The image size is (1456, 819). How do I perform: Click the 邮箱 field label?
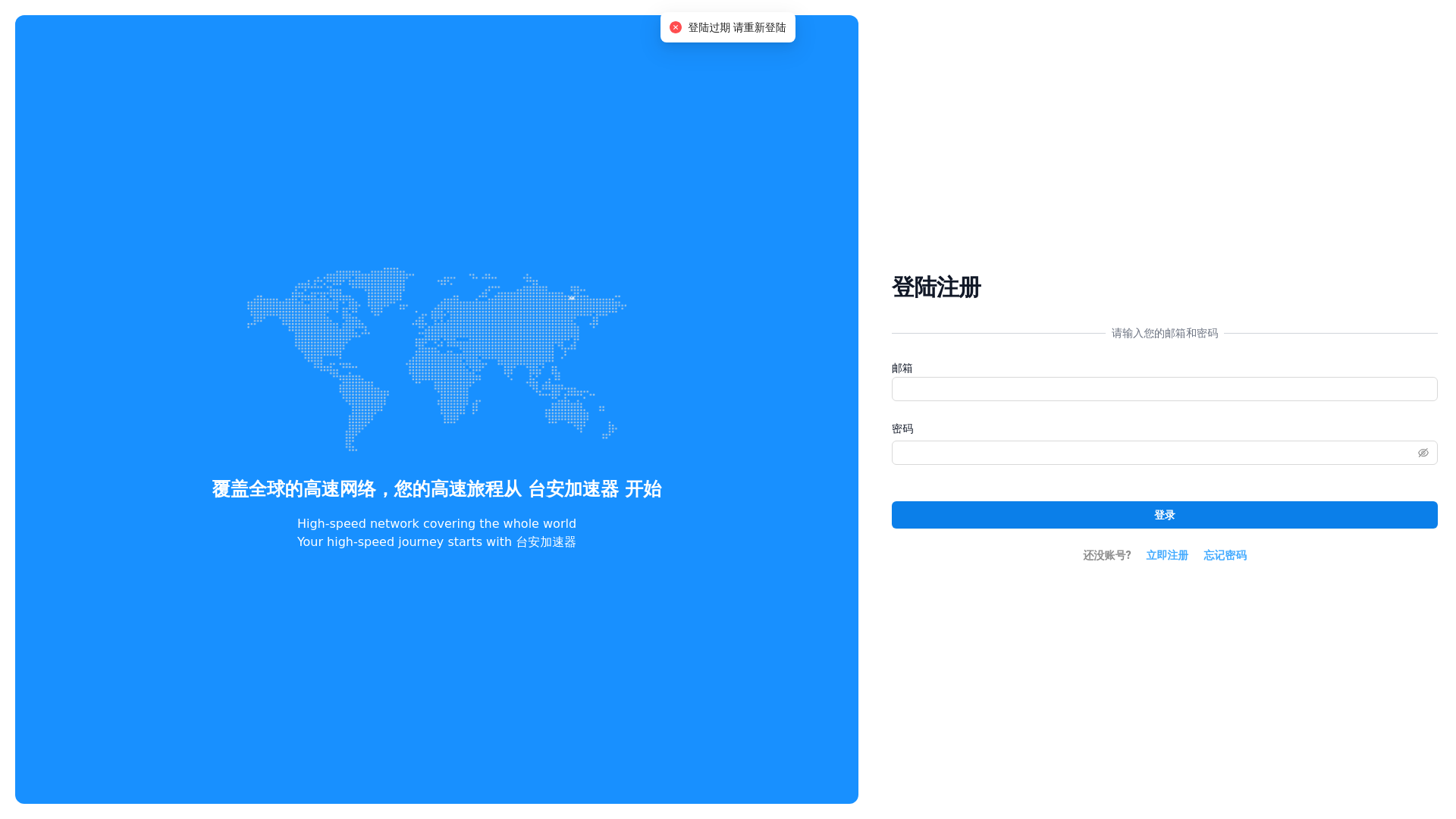click(x=902, y=368)
